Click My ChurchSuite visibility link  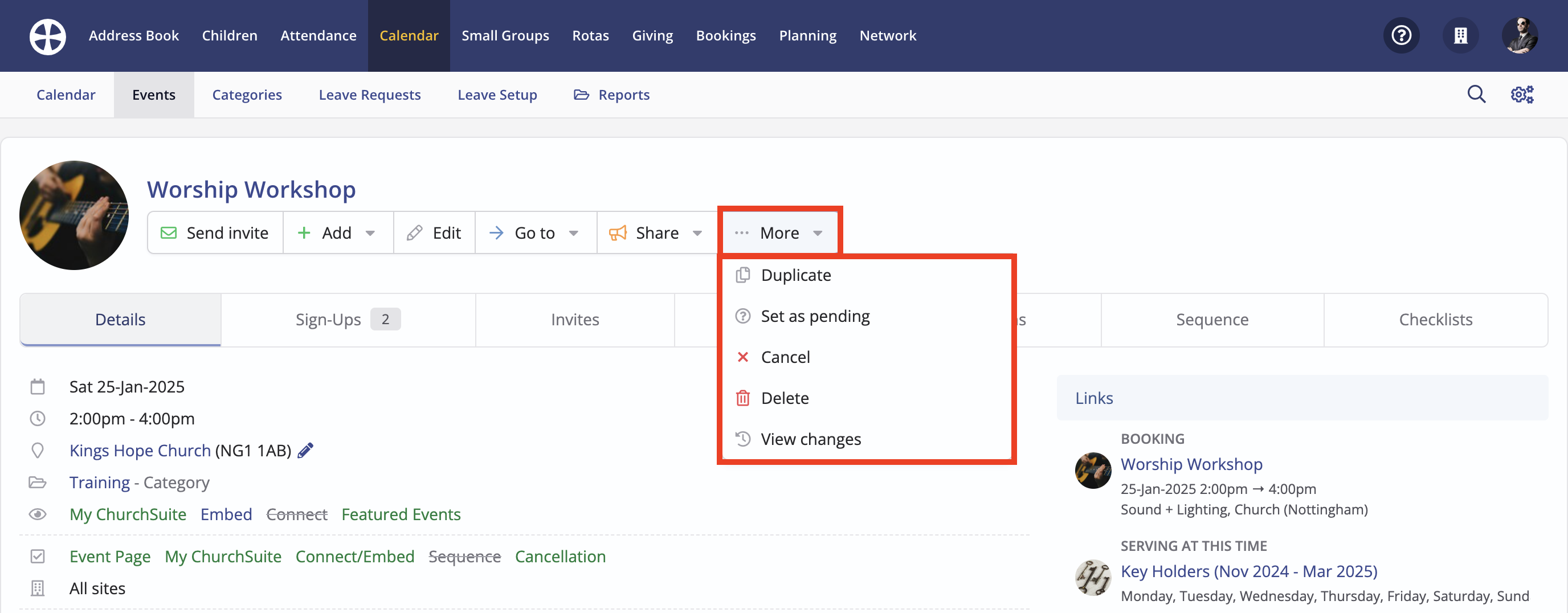point(128,514)
